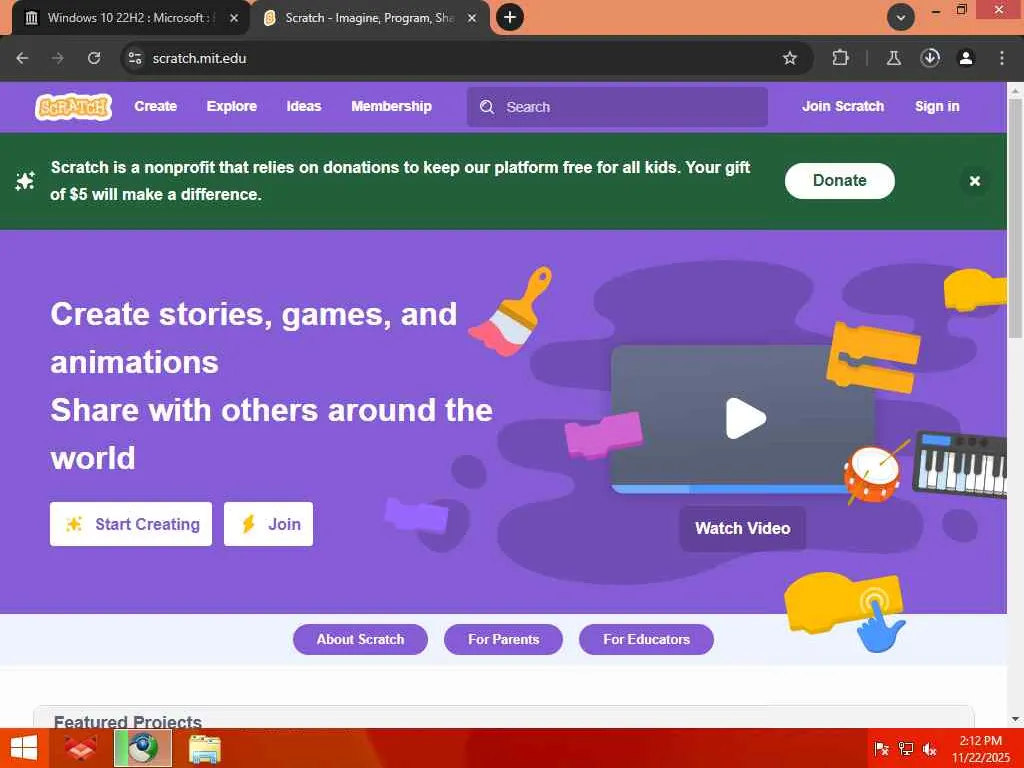Open the browser Extensions puzzle icon
This screenshot has width=1024, height=768.
coord(840,58)
